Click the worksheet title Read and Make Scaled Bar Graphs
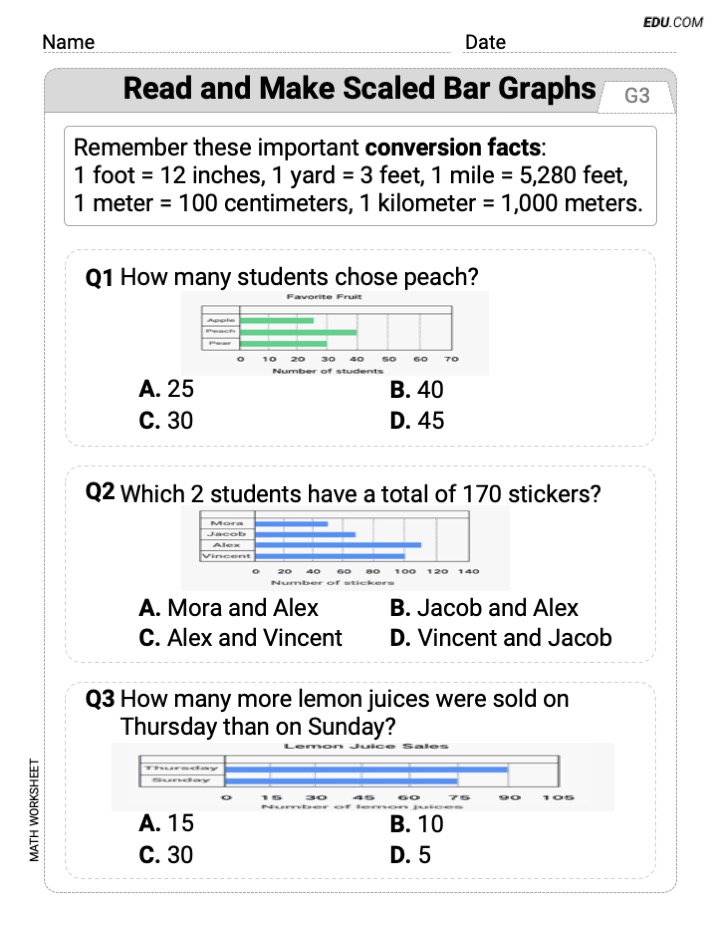The height and width of the screenshot is (932, 720). (x=359, y=89)
